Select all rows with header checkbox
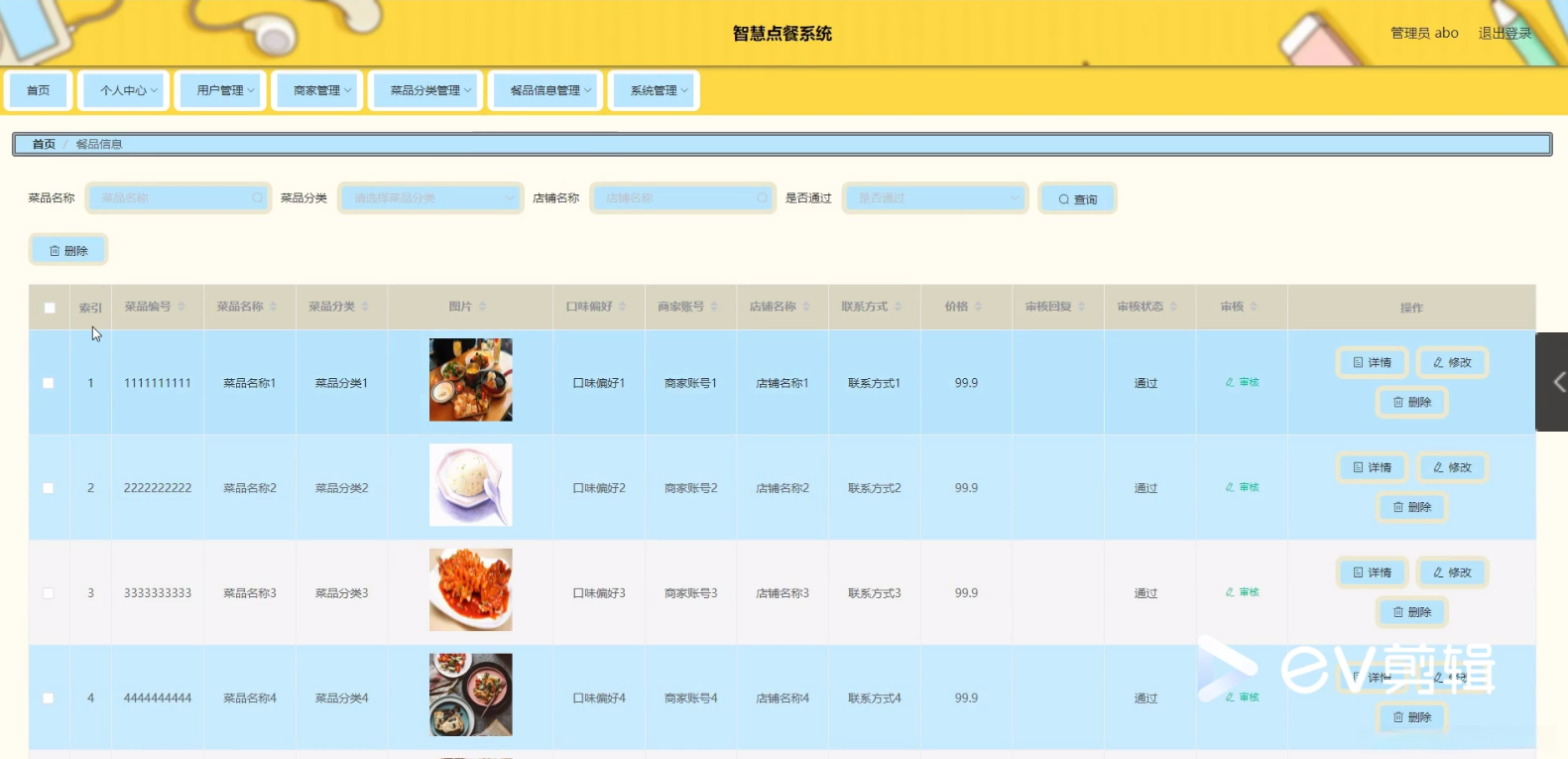 click(50, 308)
